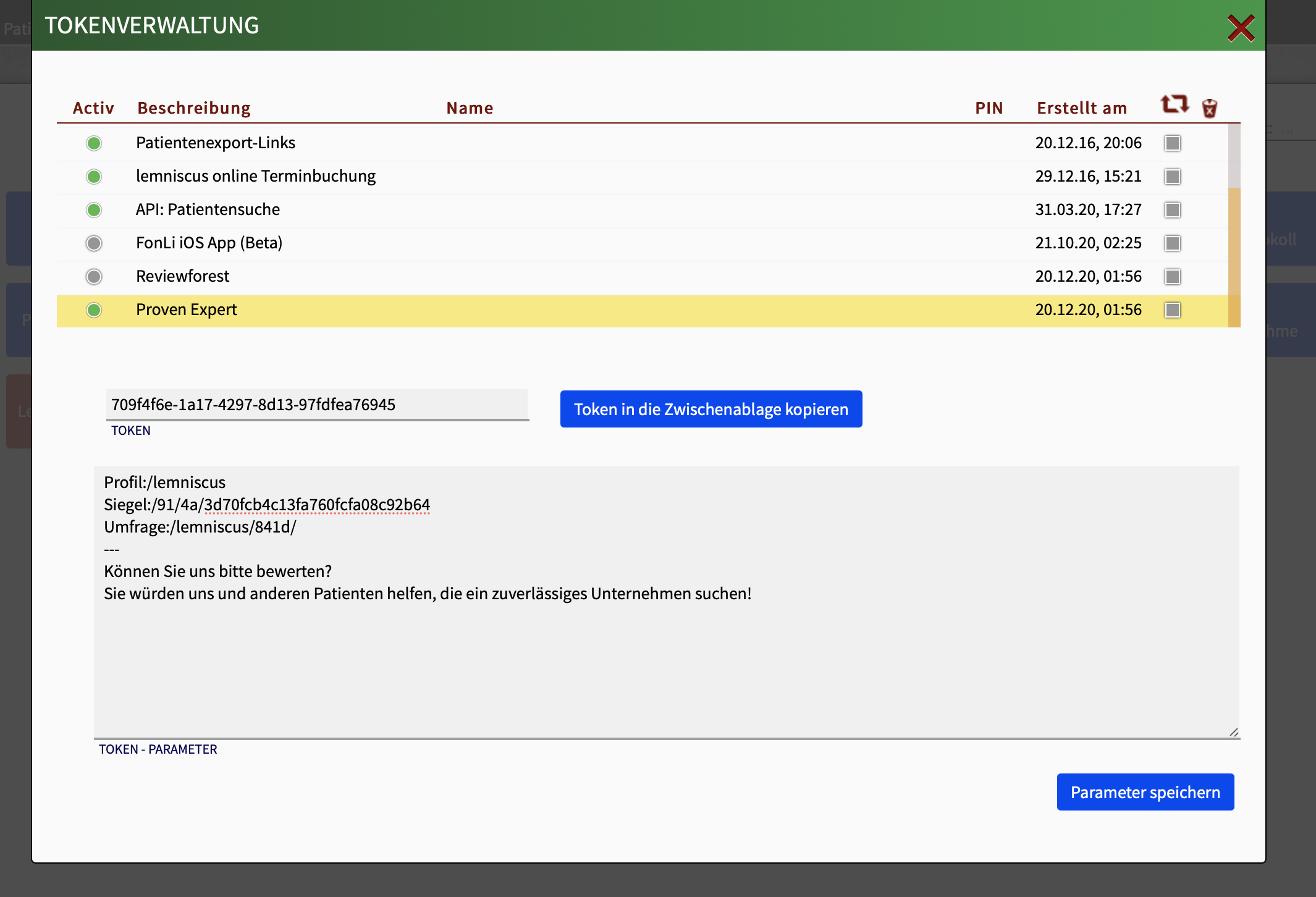The height and width of the screenshot is (897, 1316).
Task: Click the Name column header
Action: coord(470,108)
